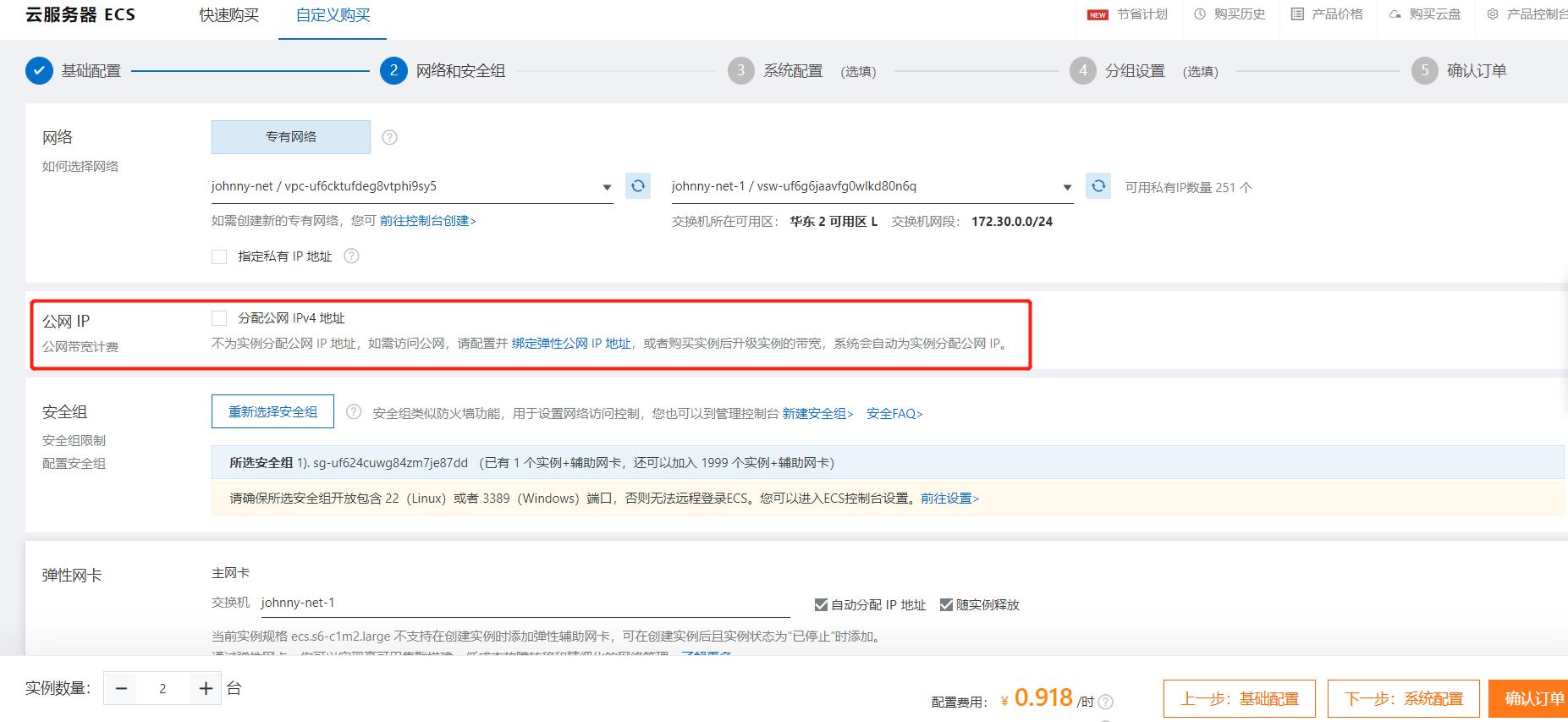1568x722 pixels.
Task: Open 前往控制台创建 link
Action: [428, 221]
